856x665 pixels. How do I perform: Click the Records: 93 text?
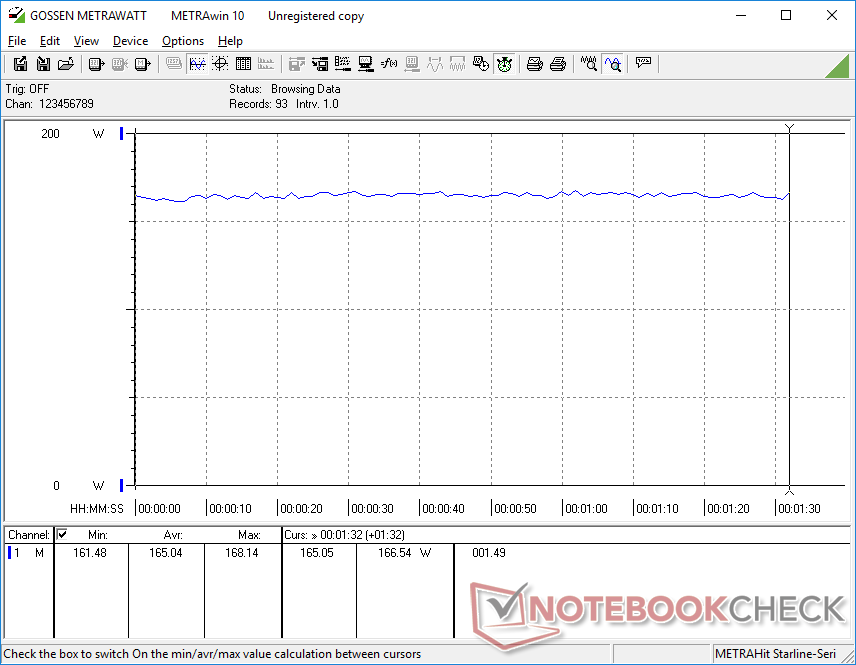(x=258, y=104)
